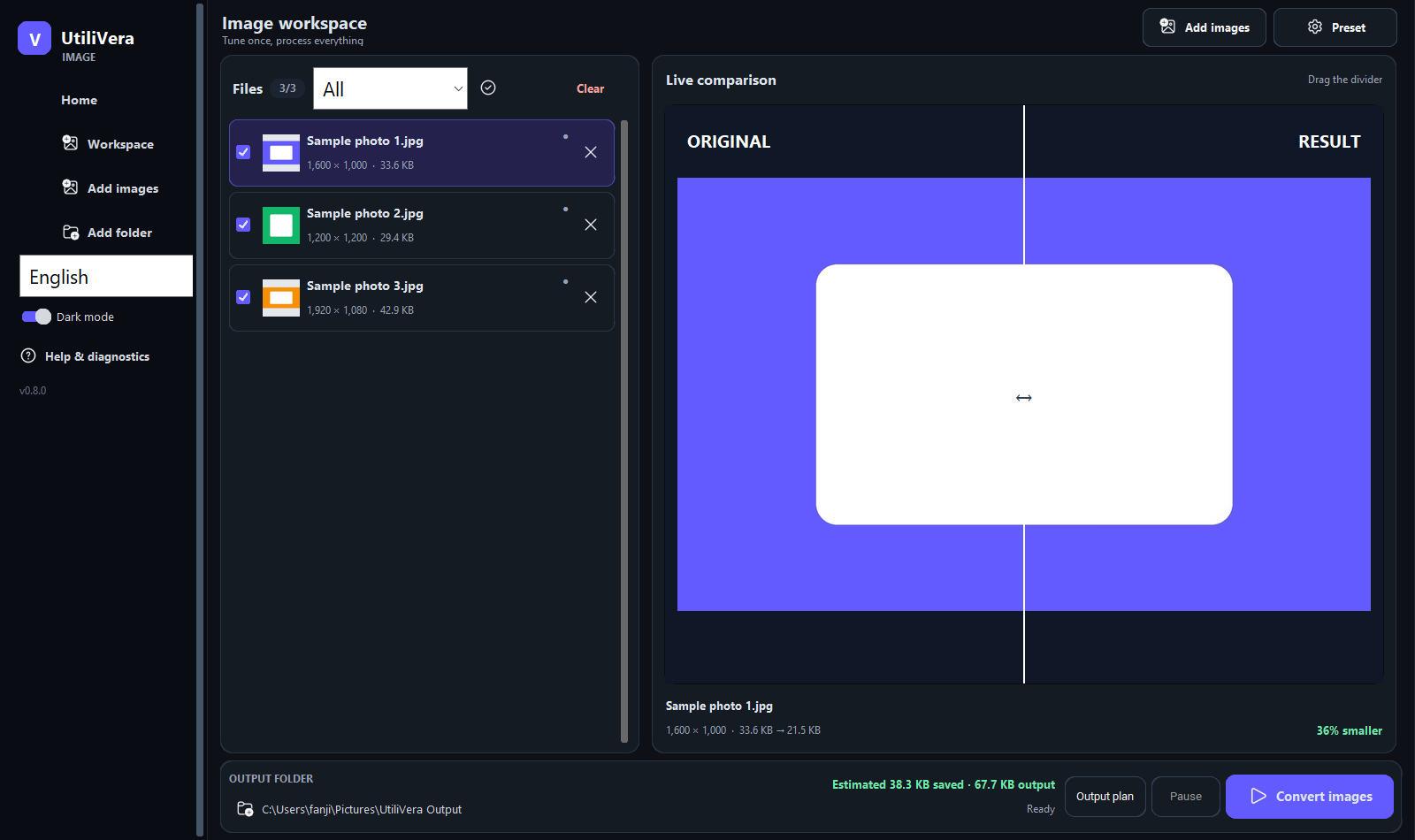Go to Home in the sidebar
The height and width of the screenshot is (840, 1415).
tap(79, 100)
